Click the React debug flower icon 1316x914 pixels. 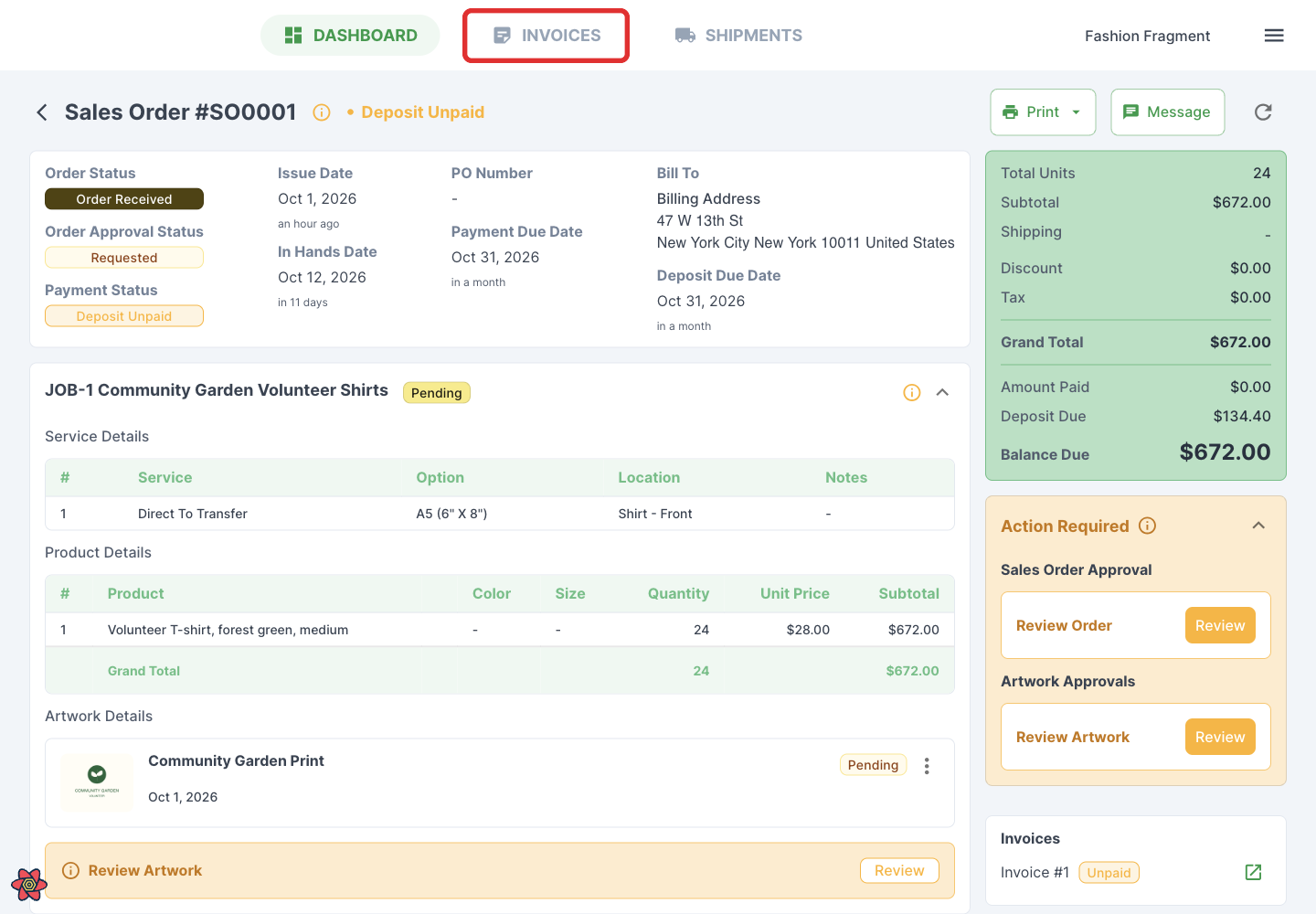tap(29, 884)
